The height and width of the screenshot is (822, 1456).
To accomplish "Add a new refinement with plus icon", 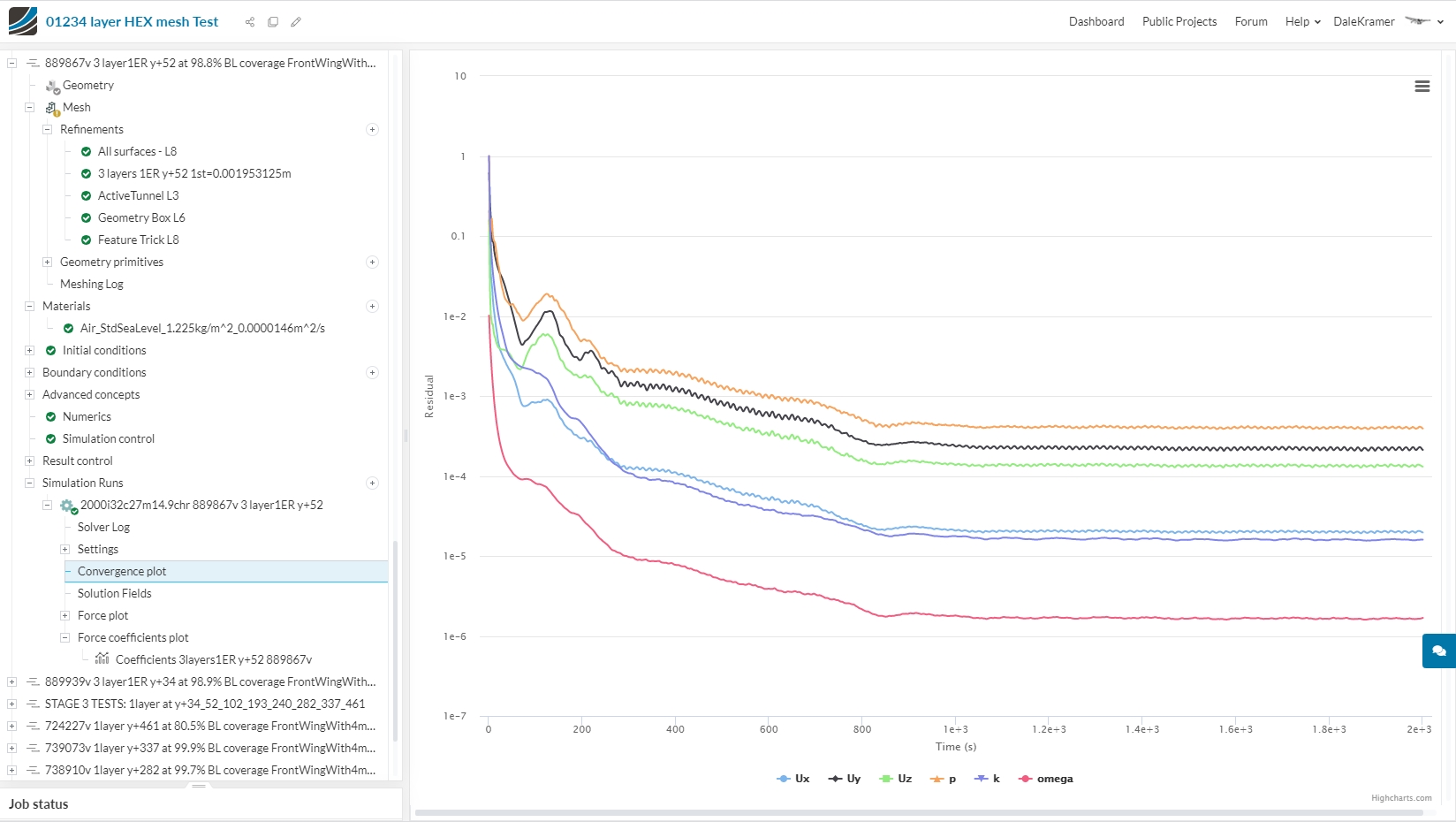I will (x=372, y=130).
